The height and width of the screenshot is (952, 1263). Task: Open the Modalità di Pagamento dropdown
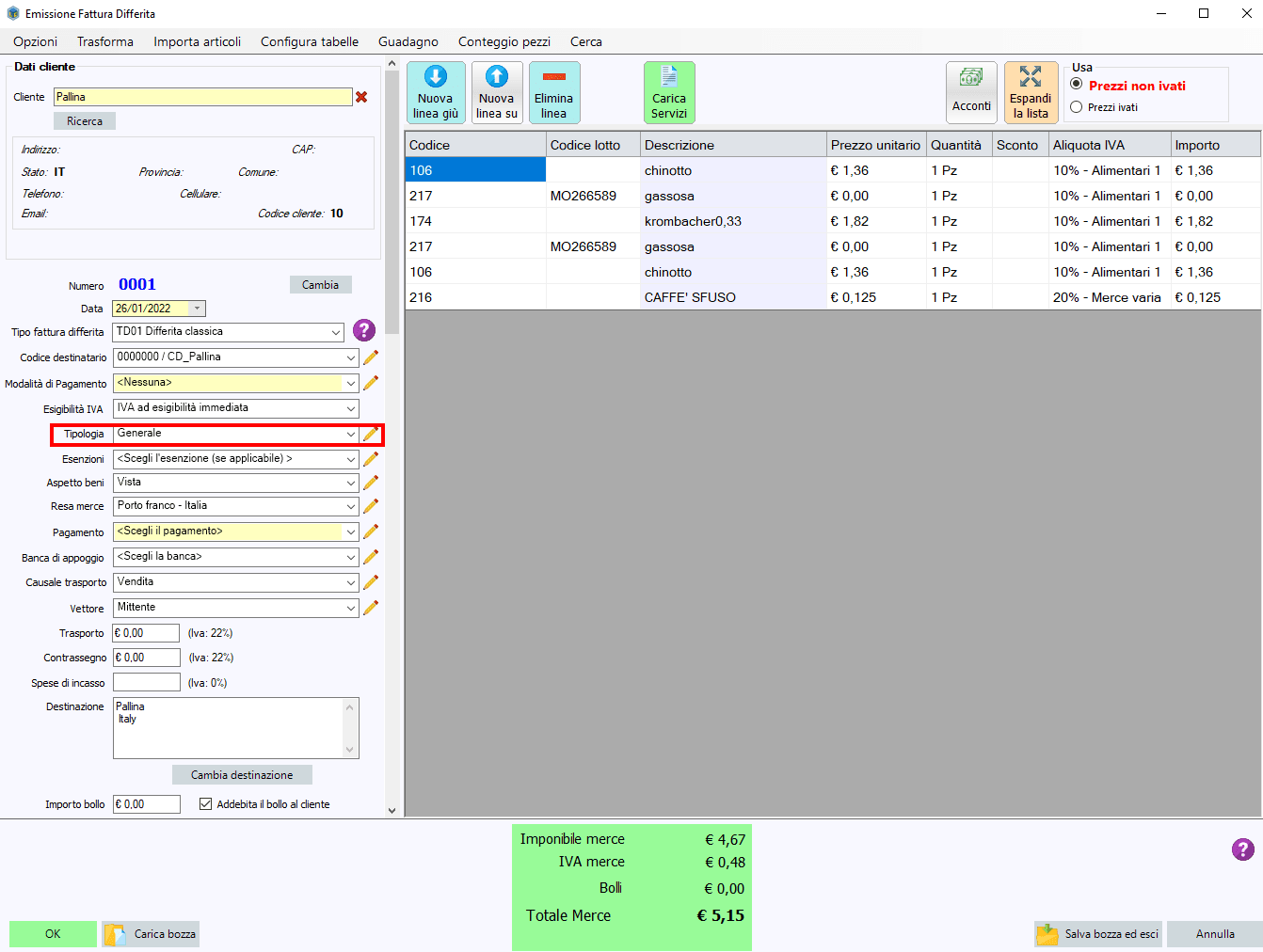pyautogui.click(x=351, y=383)
